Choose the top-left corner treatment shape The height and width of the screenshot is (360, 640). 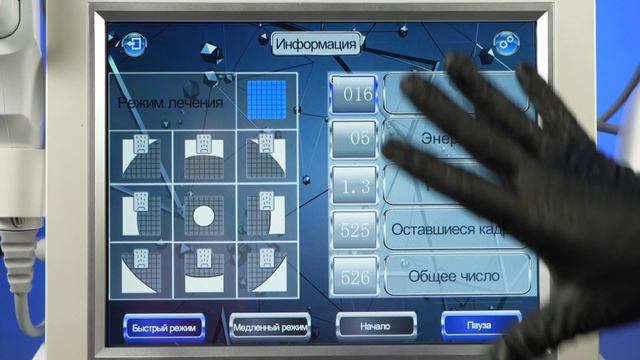tap(141, 156)
